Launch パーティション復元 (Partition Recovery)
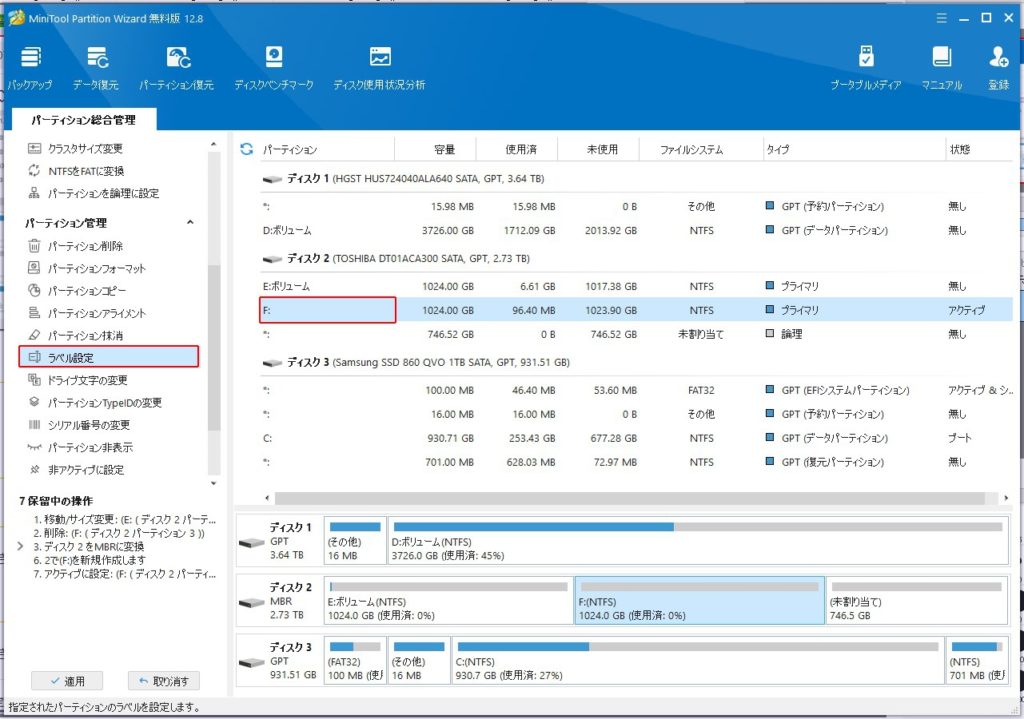This screenshot has width=1024, height=719. point(176,59)
